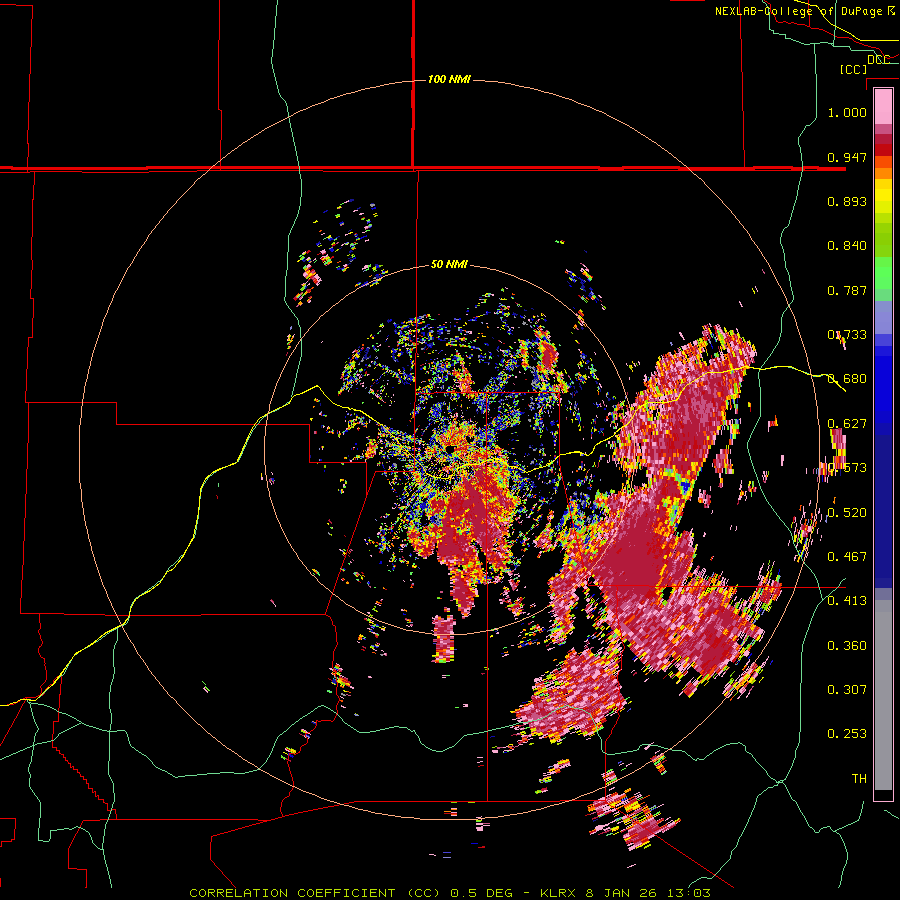Click the 0.467 legend value
The image size is (900, 900).
click(847, 557)
